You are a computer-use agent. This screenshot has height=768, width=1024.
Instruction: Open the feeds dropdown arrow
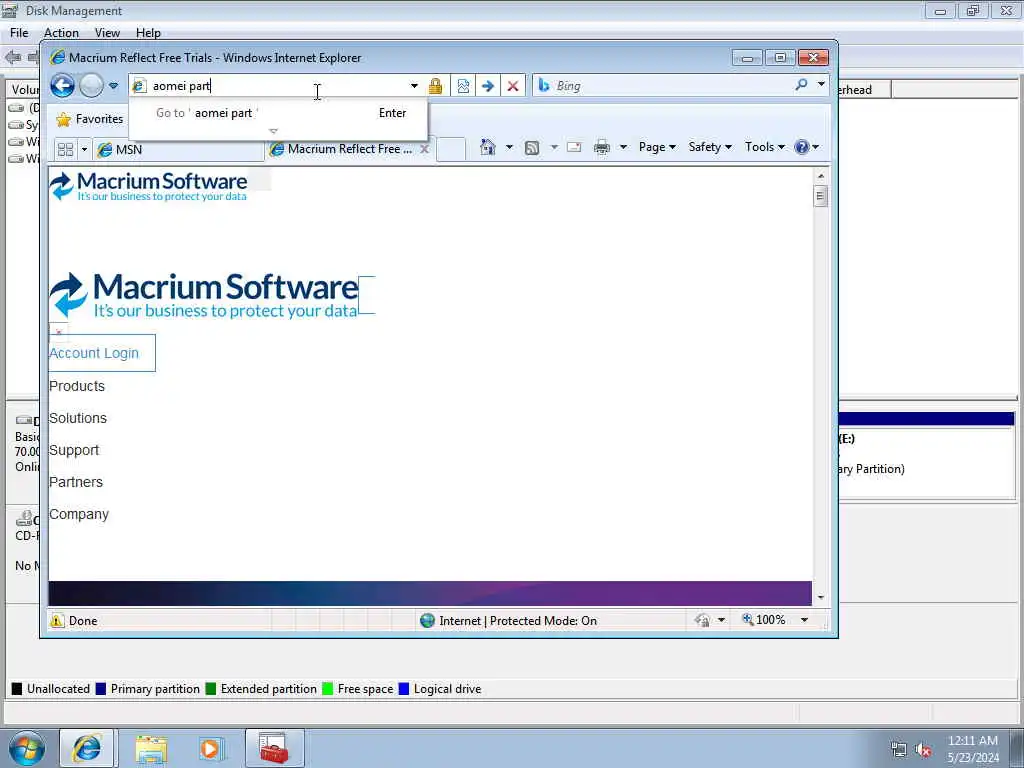tap(554, 148)
